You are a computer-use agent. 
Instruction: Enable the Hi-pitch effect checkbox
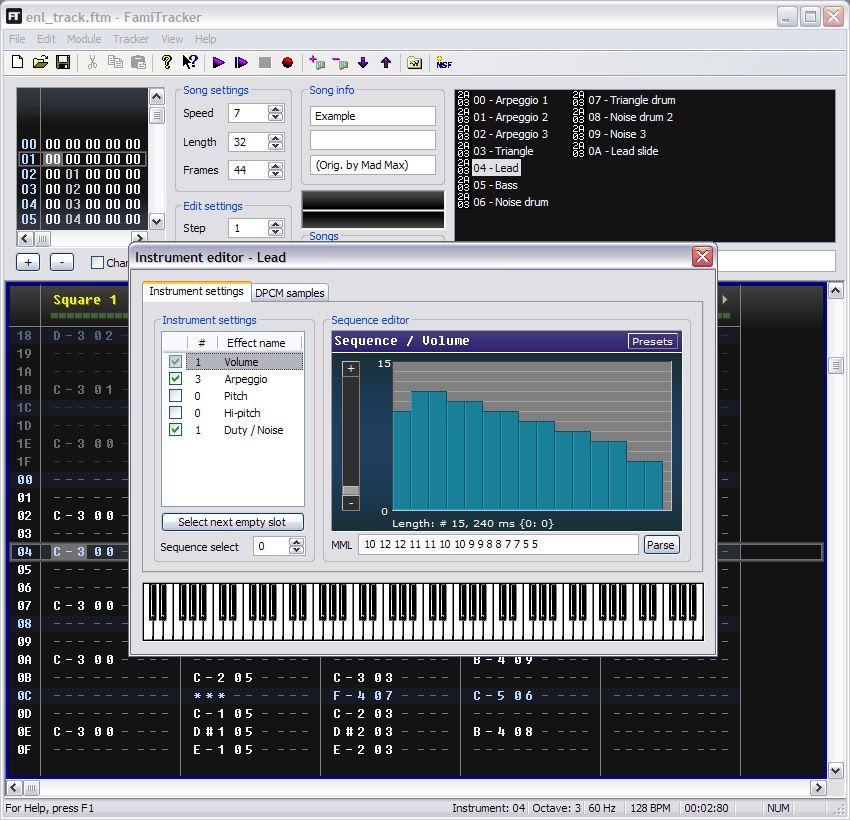point(176,413)
